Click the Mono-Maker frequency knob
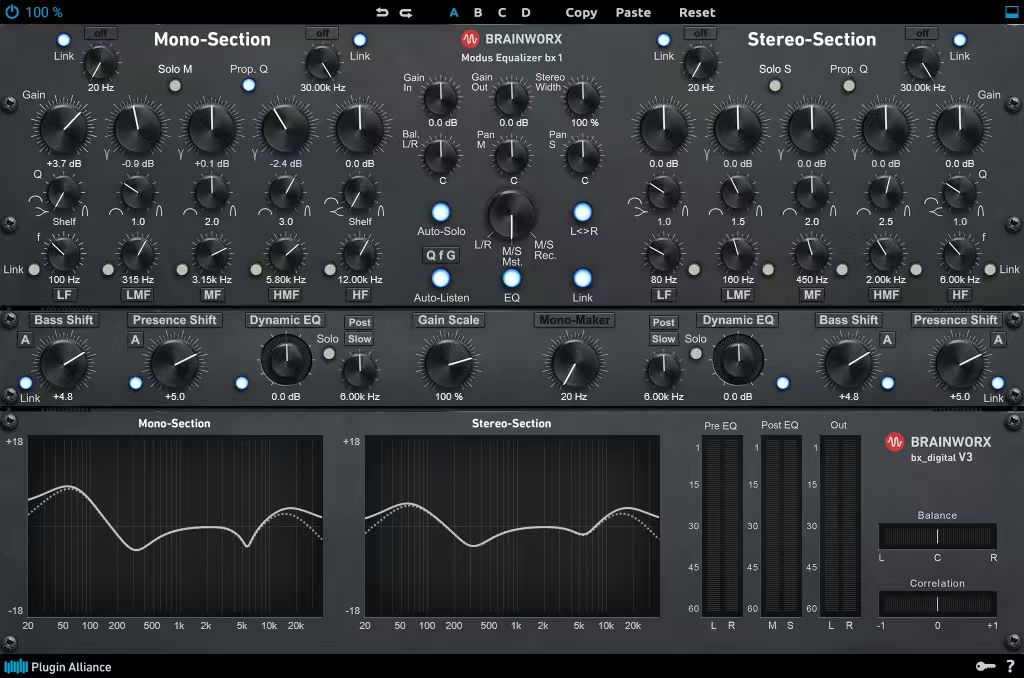Screen dimensions: 1024x678 point(575,362)
